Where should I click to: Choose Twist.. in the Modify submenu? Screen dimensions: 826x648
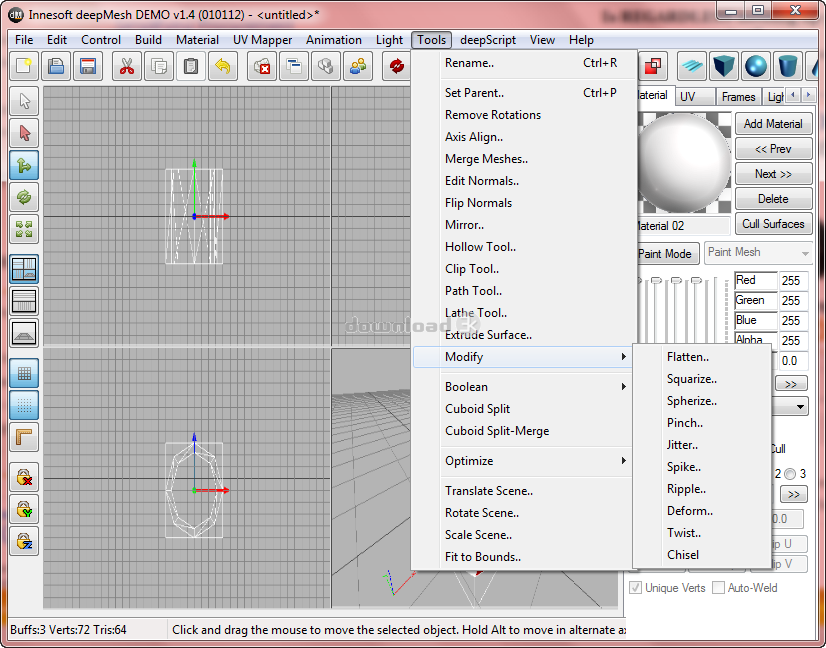(x=702, y=533)
